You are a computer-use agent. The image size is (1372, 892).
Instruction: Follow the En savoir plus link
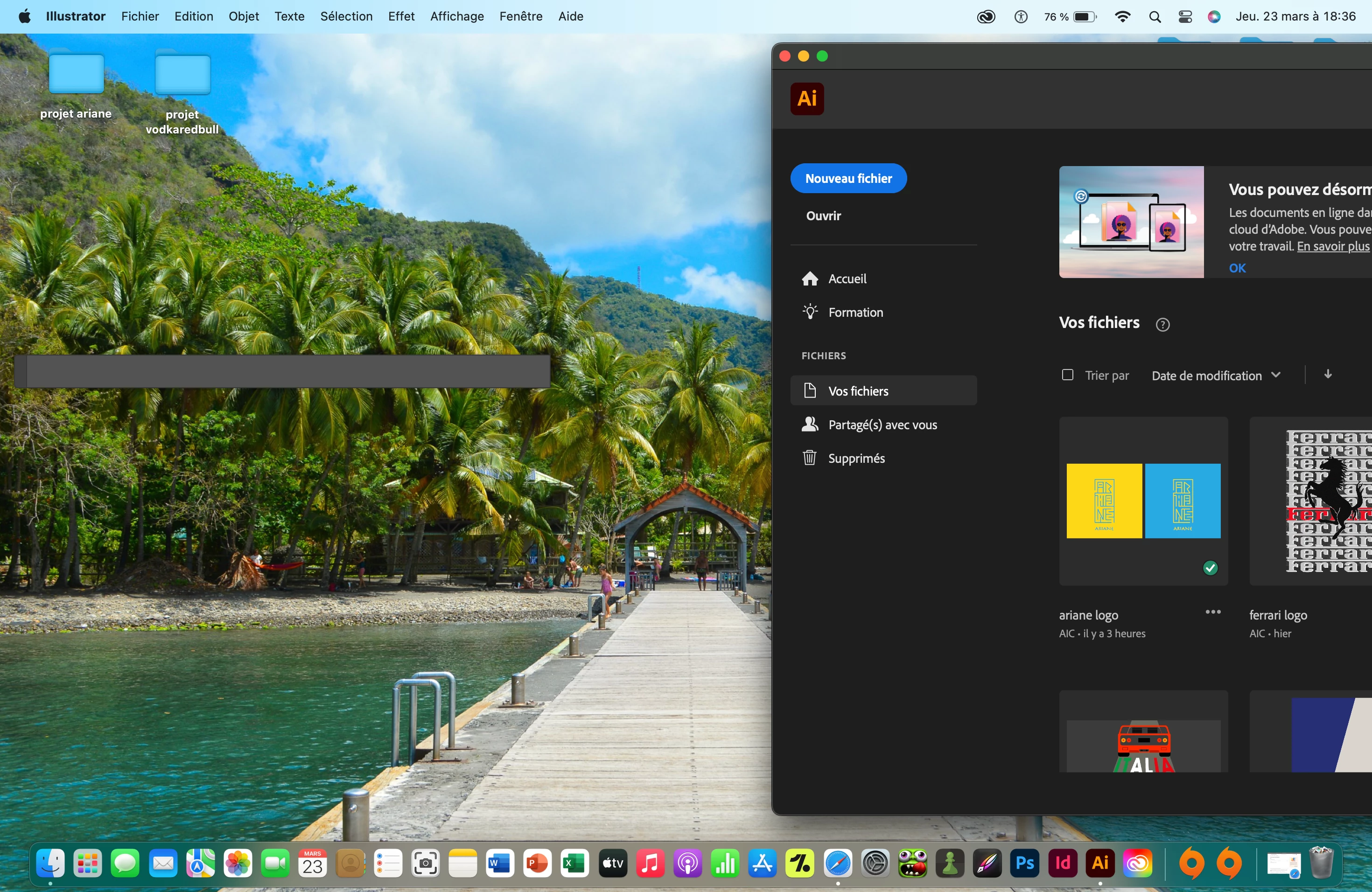(1332, 247)
